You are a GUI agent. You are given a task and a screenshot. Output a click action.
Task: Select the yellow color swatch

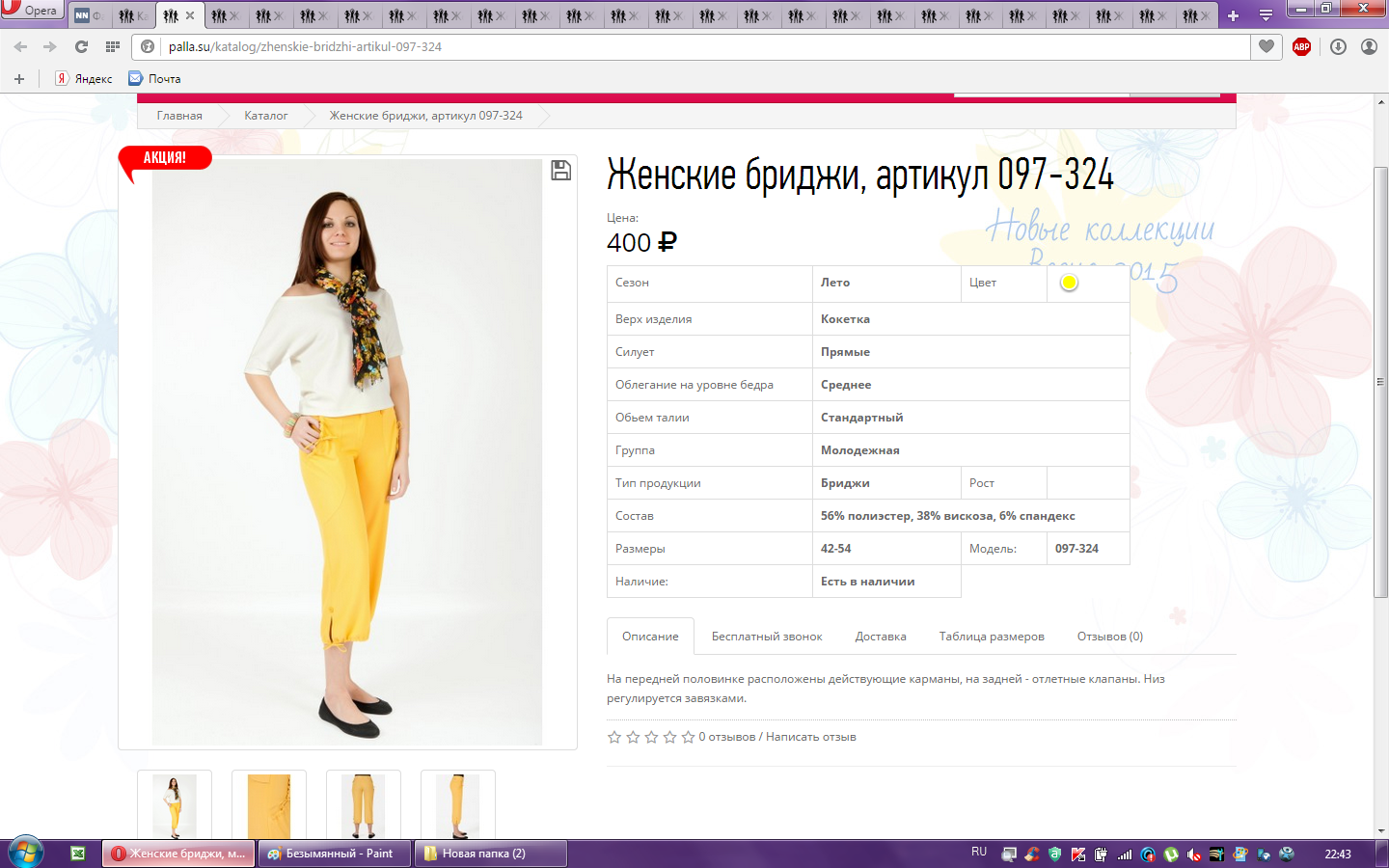1069,283
